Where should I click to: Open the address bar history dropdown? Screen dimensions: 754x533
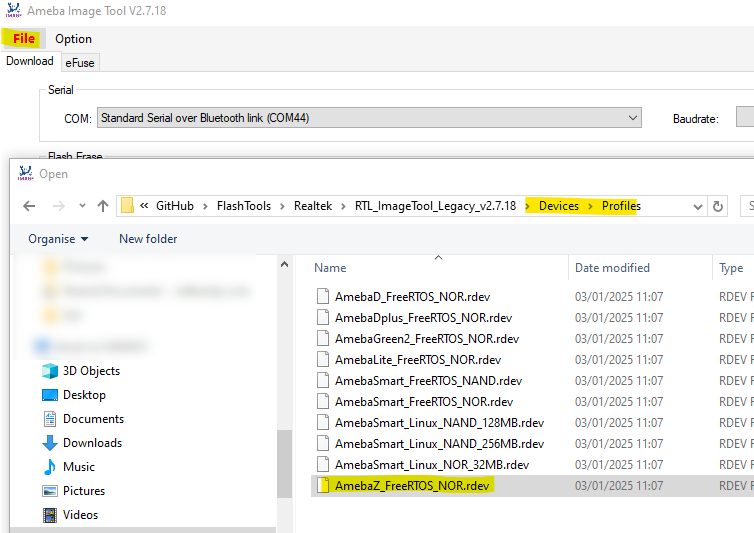(x=697, y=207)
